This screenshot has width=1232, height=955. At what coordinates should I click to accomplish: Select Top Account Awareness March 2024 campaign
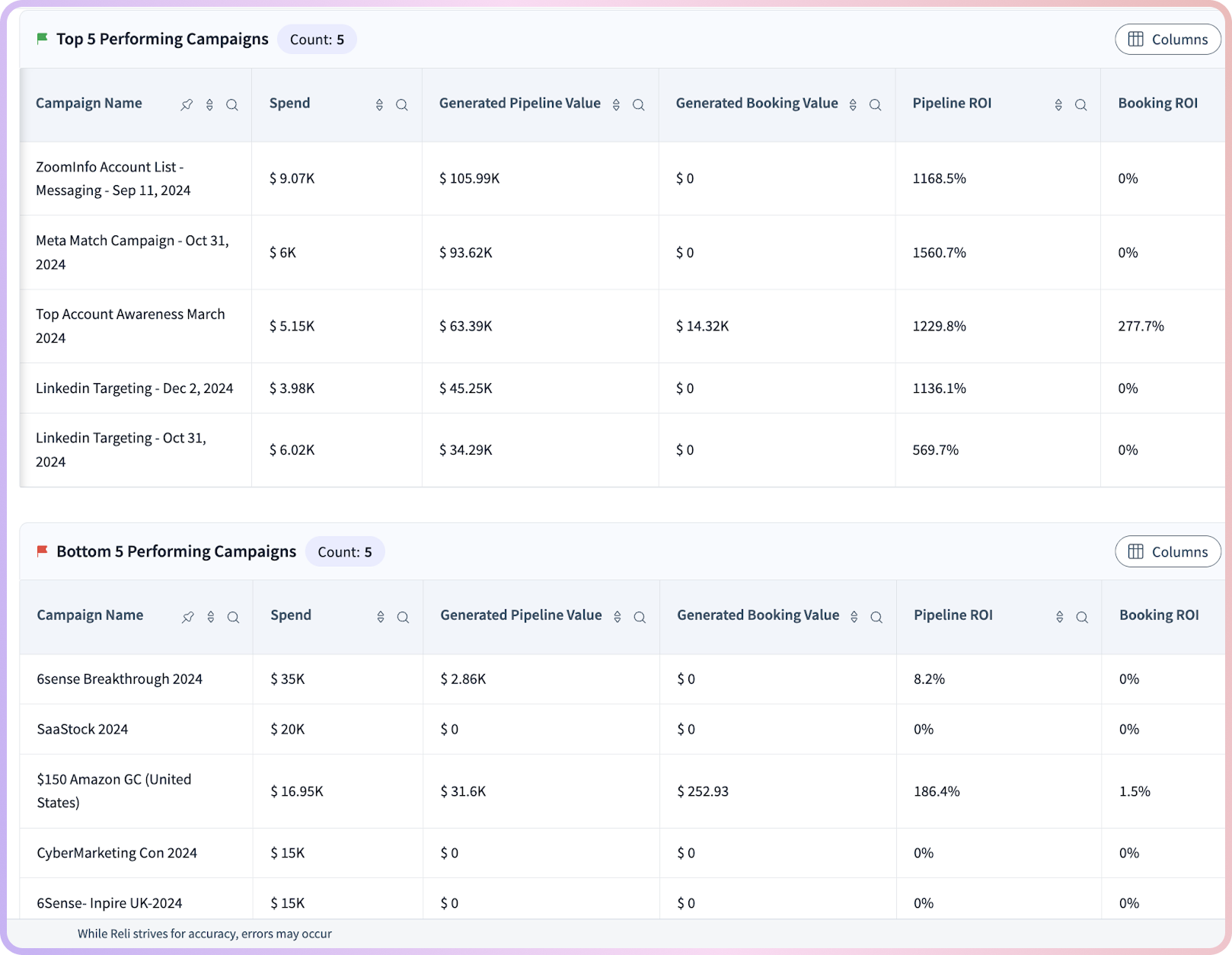(130, 326)
